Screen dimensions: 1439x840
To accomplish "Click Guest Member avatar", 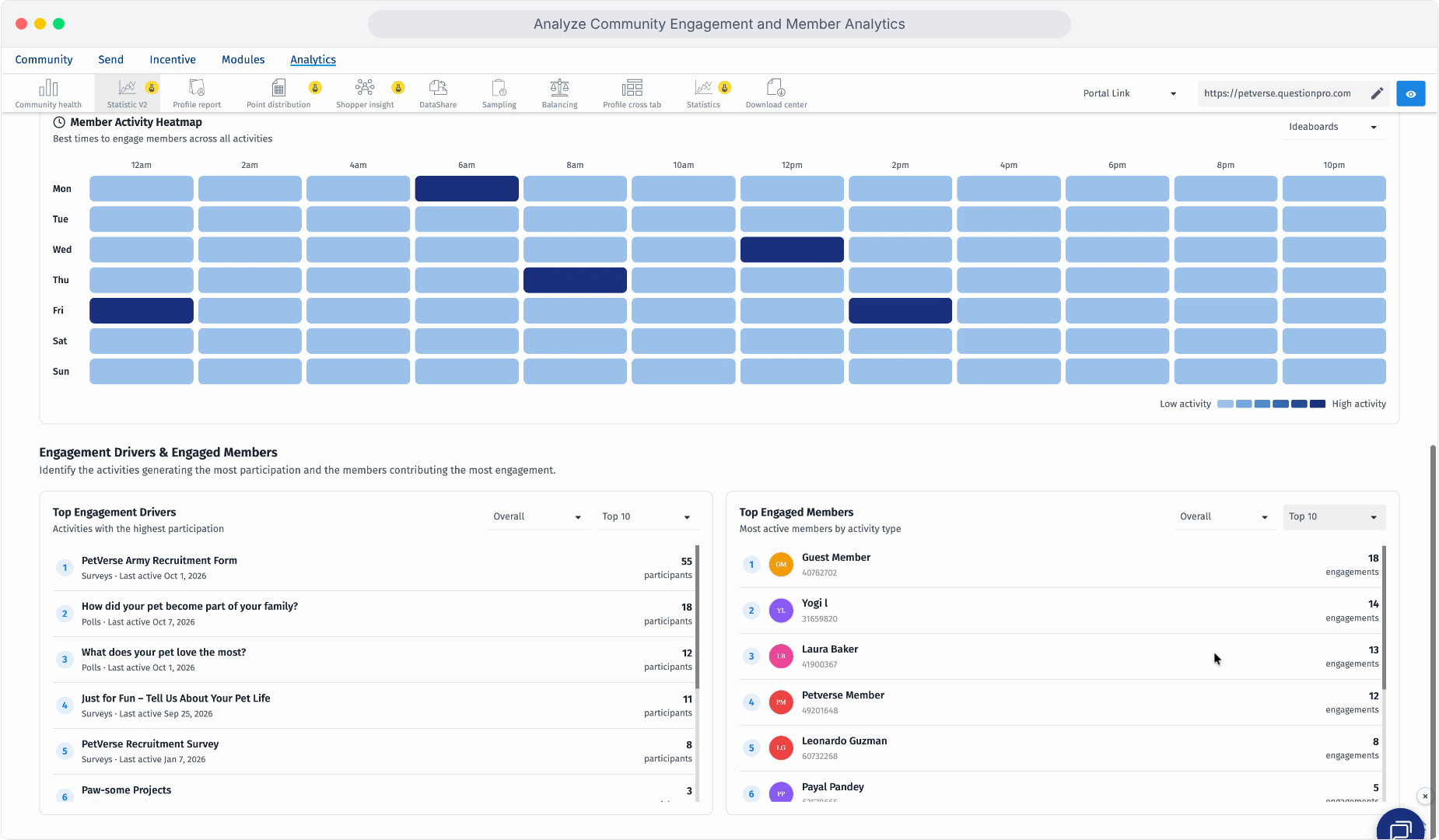I will [781, 565].
